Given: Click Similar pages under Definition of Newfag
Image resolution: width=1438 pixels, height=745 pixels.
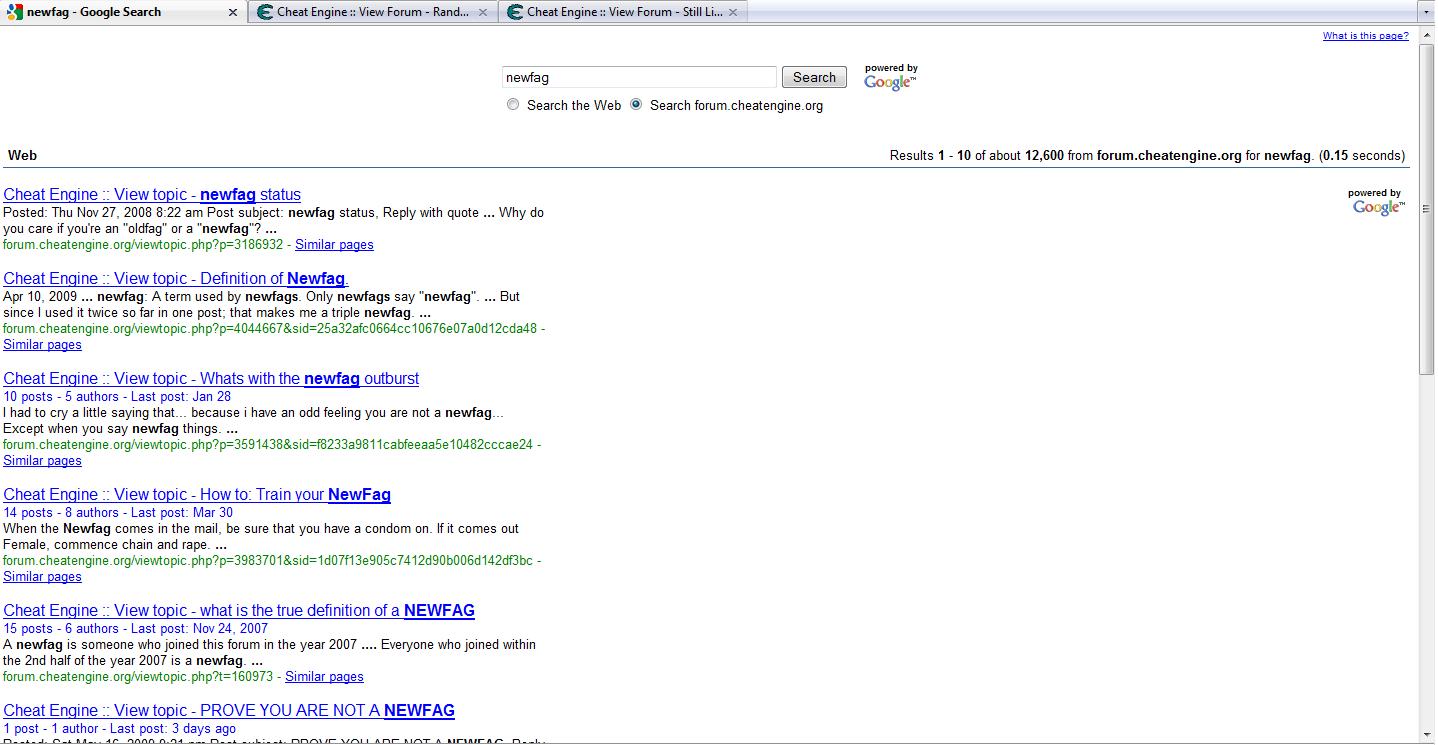Looking at the screenshot, I should 42,345.
